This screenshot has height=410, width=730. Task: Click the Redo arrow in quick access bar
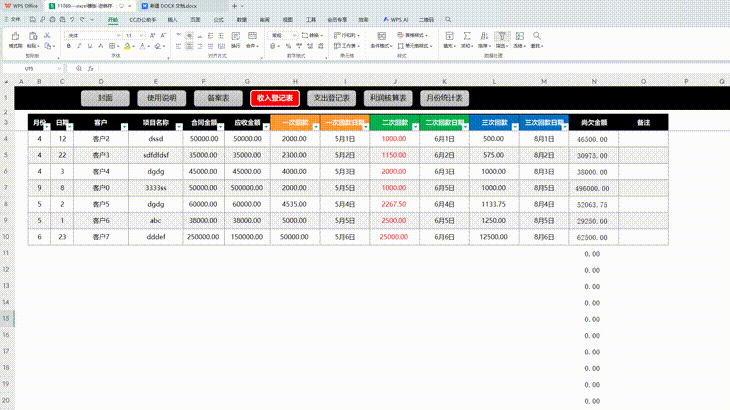(x=82, y=20)
